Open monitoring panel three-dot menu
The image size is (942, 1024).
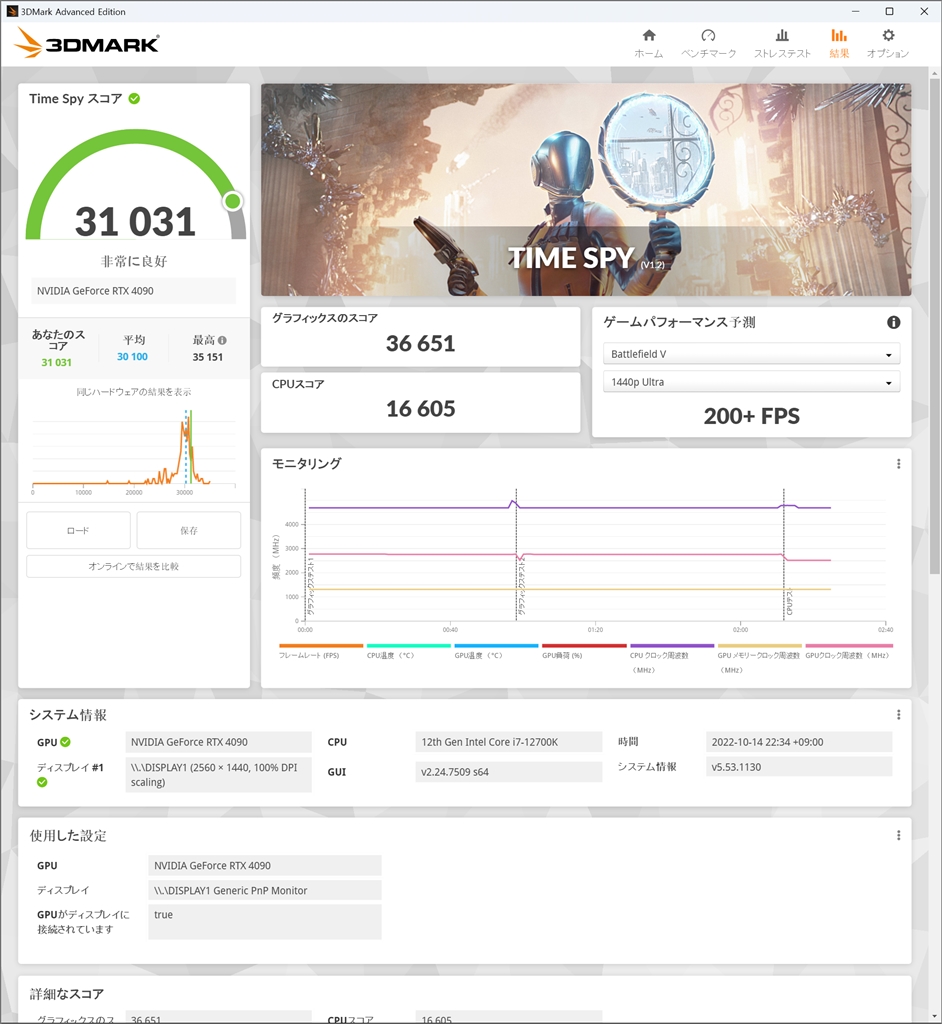point(898,464)
